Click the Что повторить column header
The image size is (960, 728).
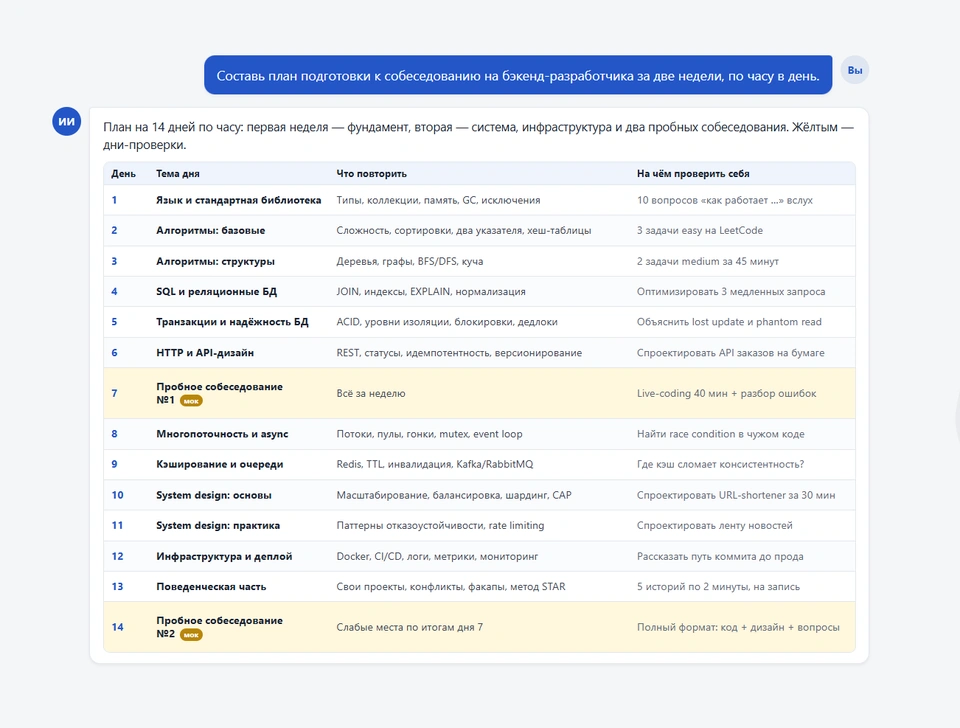[372, 174]
